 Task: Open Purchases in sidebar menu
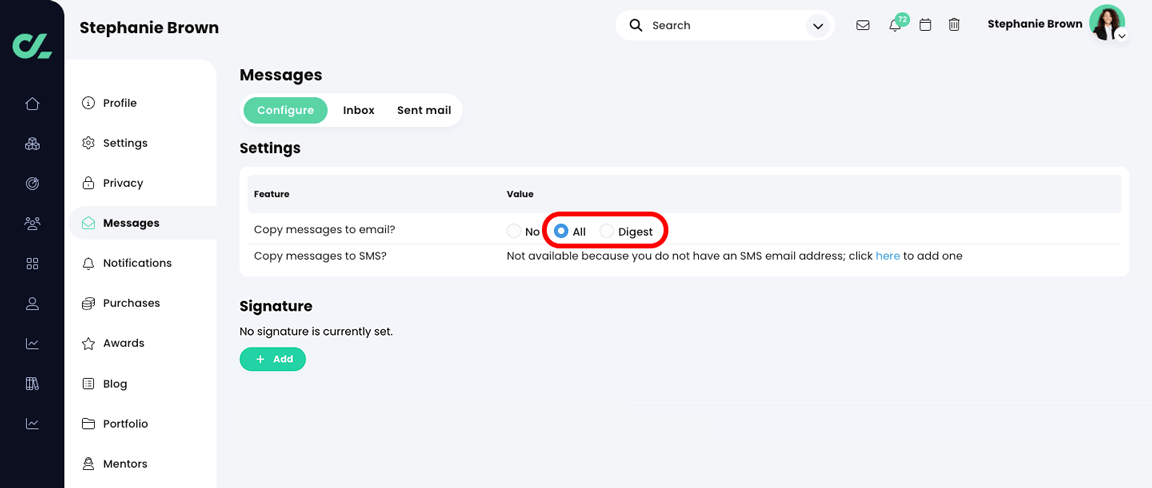(132, 303)
